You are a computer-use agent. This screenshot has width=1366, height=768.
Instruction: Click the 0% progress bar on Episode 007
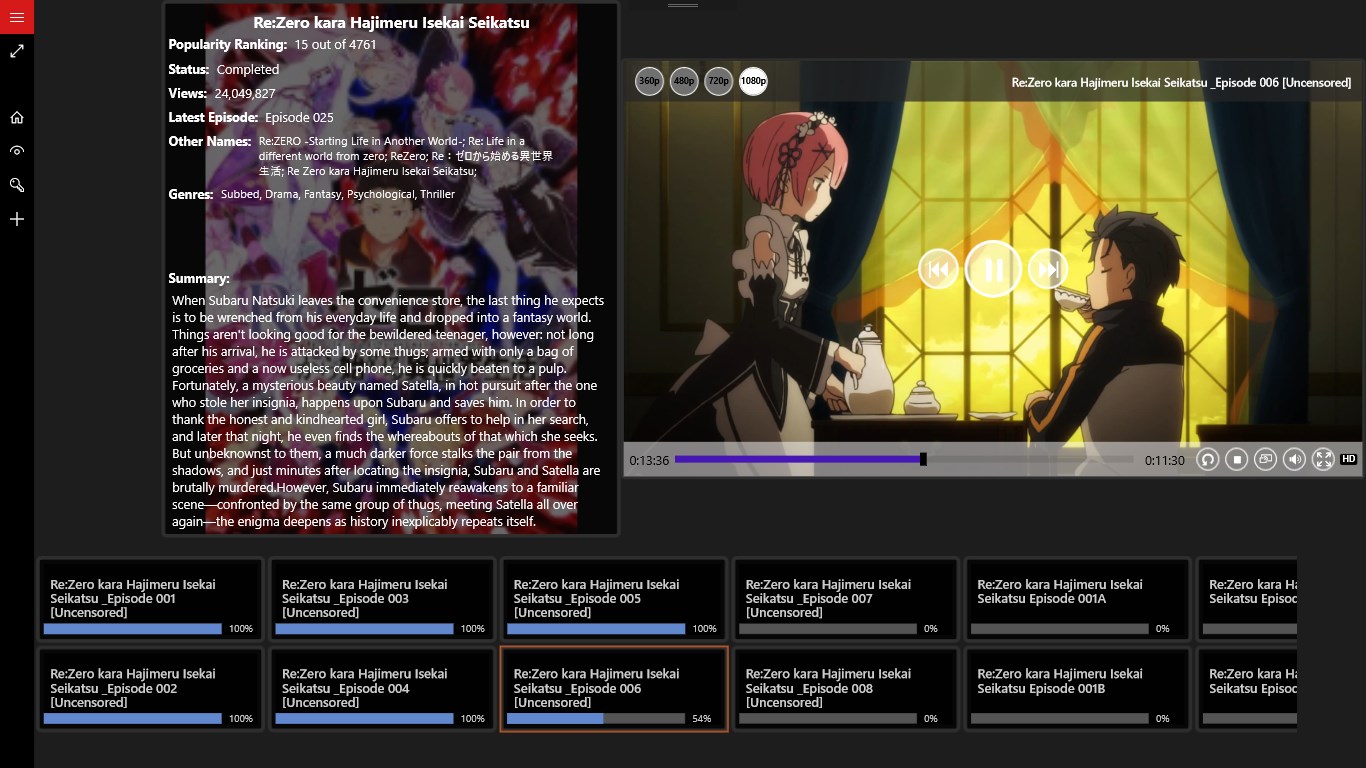pos(828,629)
